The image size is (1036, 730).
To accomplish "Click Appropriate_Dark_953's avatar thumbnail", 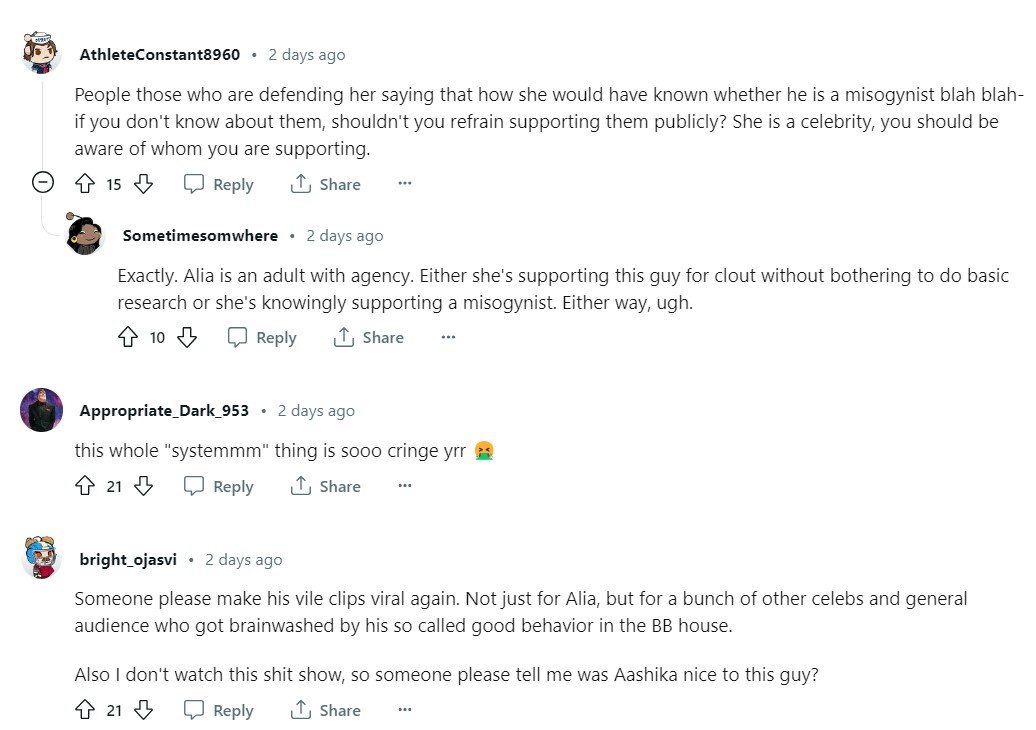I will (x=42, y=410).
